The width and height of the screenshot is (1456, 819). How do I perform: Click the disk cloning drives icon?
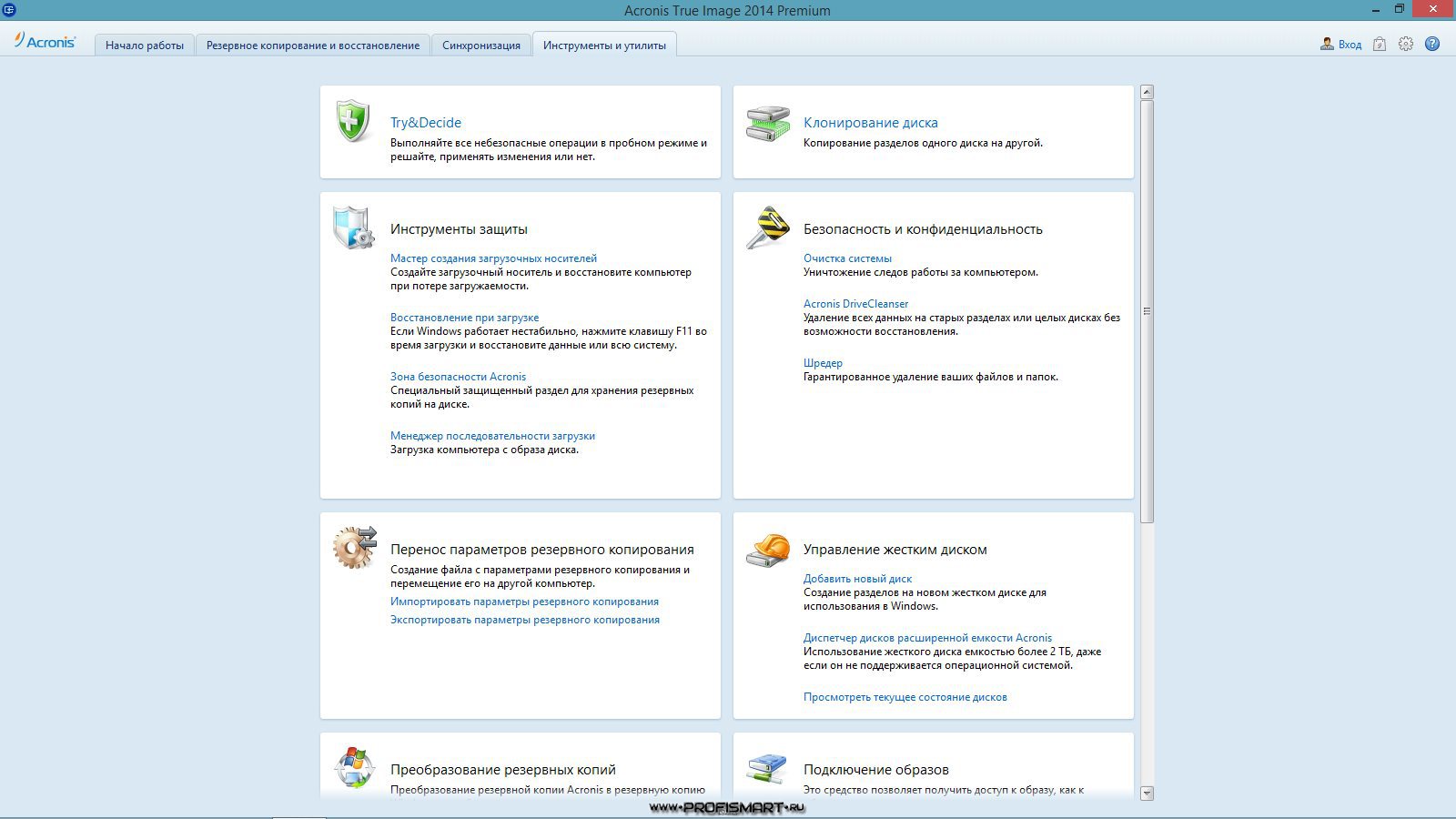point(768,124)
